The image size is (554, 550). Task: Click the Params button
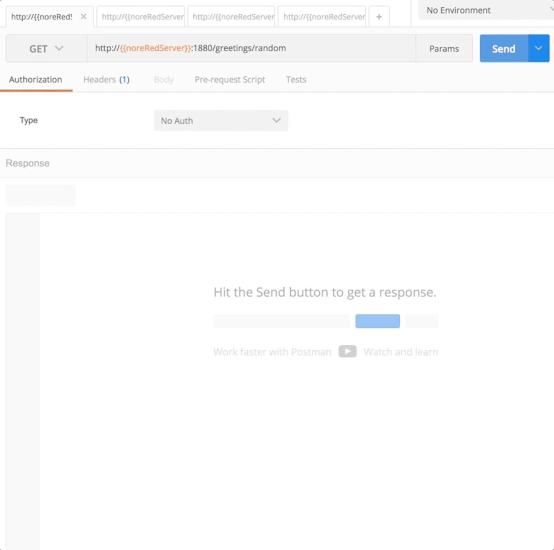[444, 48]
